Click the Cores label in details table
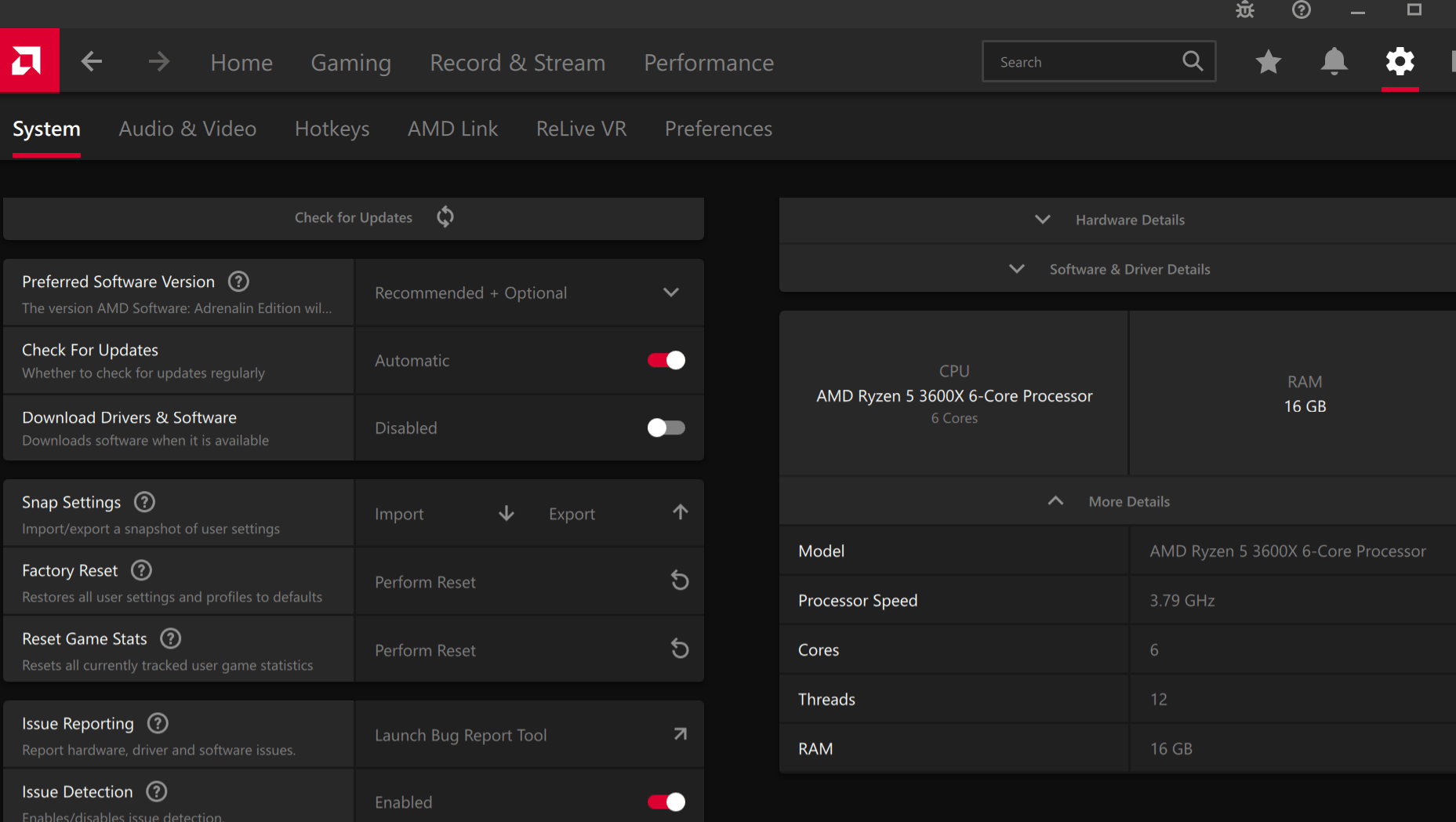The width and height of the screenshot is (1456, 822). (819, 650)
